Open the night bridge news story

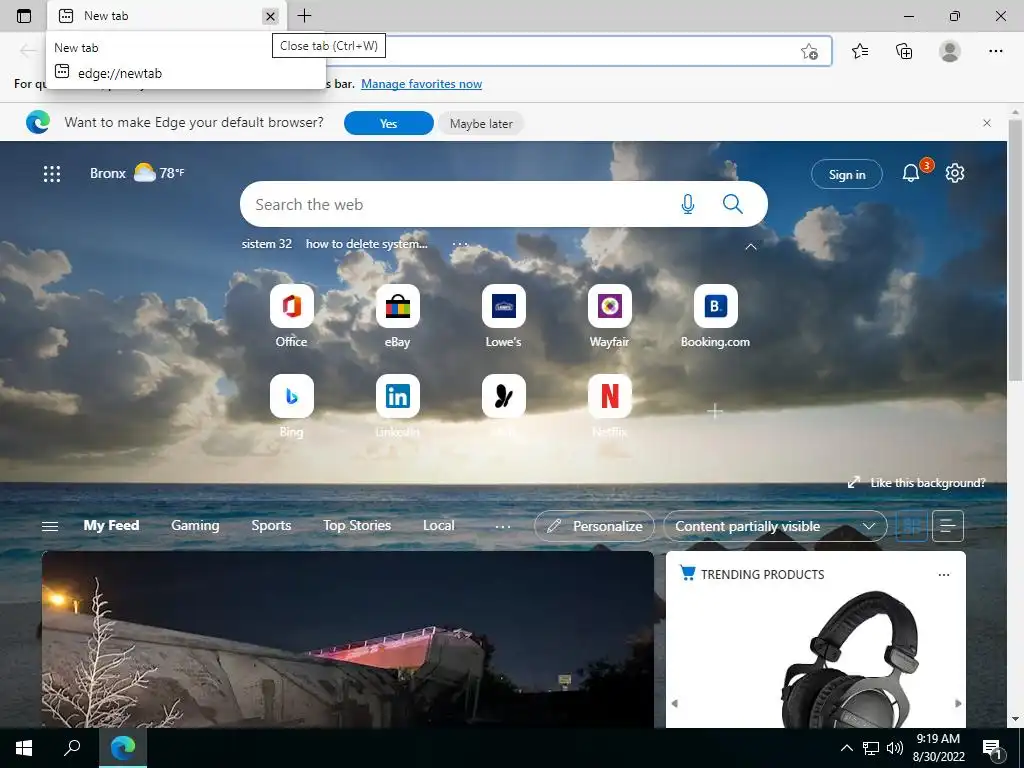point(347,640)
